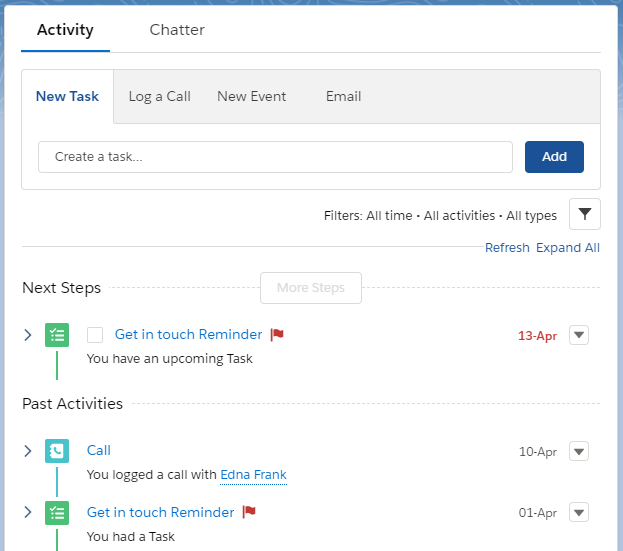
Task: Select the New Event tab
Action: pyautogui.click(x=252, y=97)
